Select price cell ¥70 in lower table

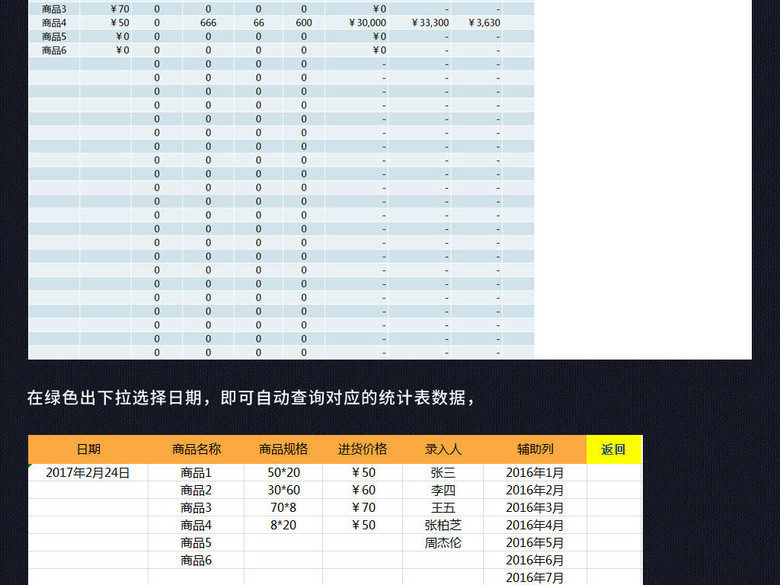[x=363, y=507]
